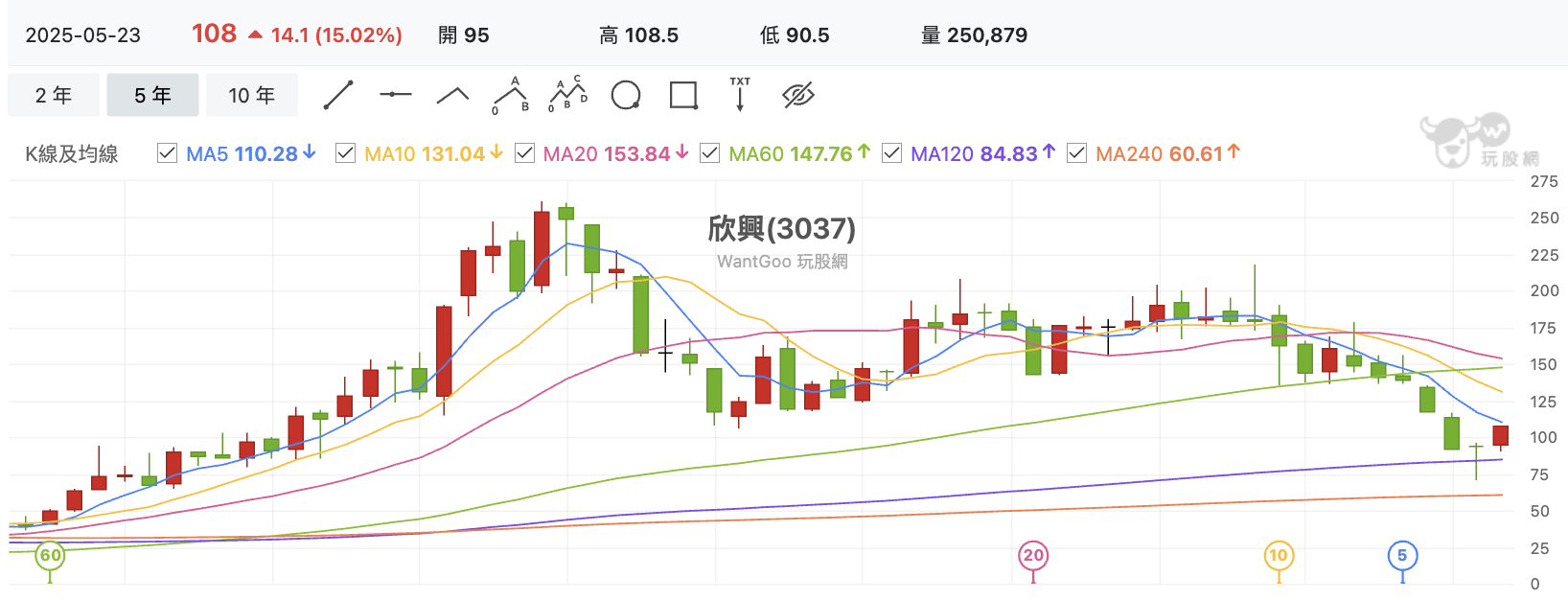Uncheck the MA5 moving average checkbox
Screen dimensions: 1568x600
coord(167,153)
